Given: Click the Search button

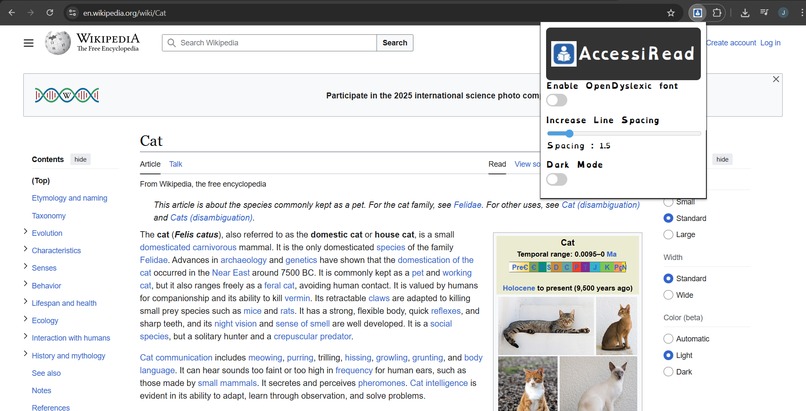Looking at the screenshot, I should [x=395, y=43].
